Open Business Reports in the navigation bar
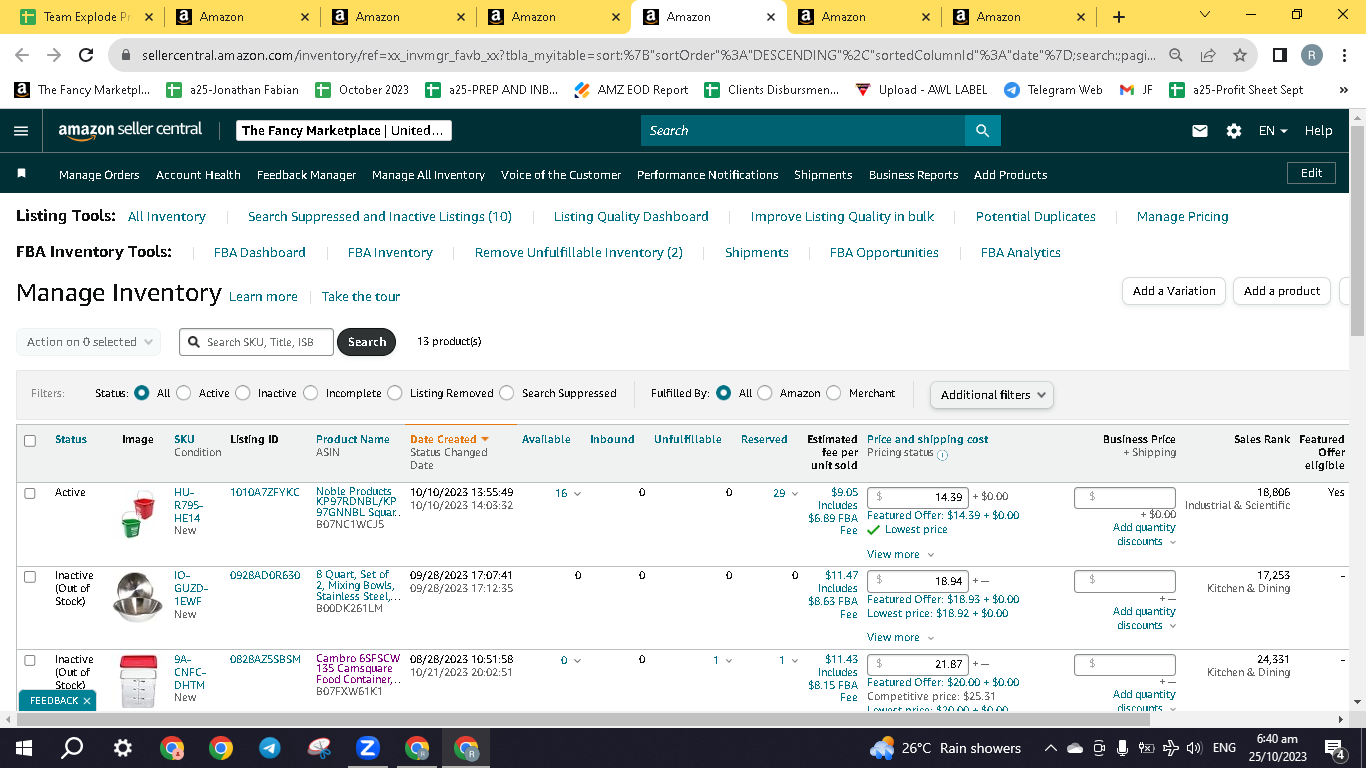This screenshot has width=1366, height=768. [913, 175]
